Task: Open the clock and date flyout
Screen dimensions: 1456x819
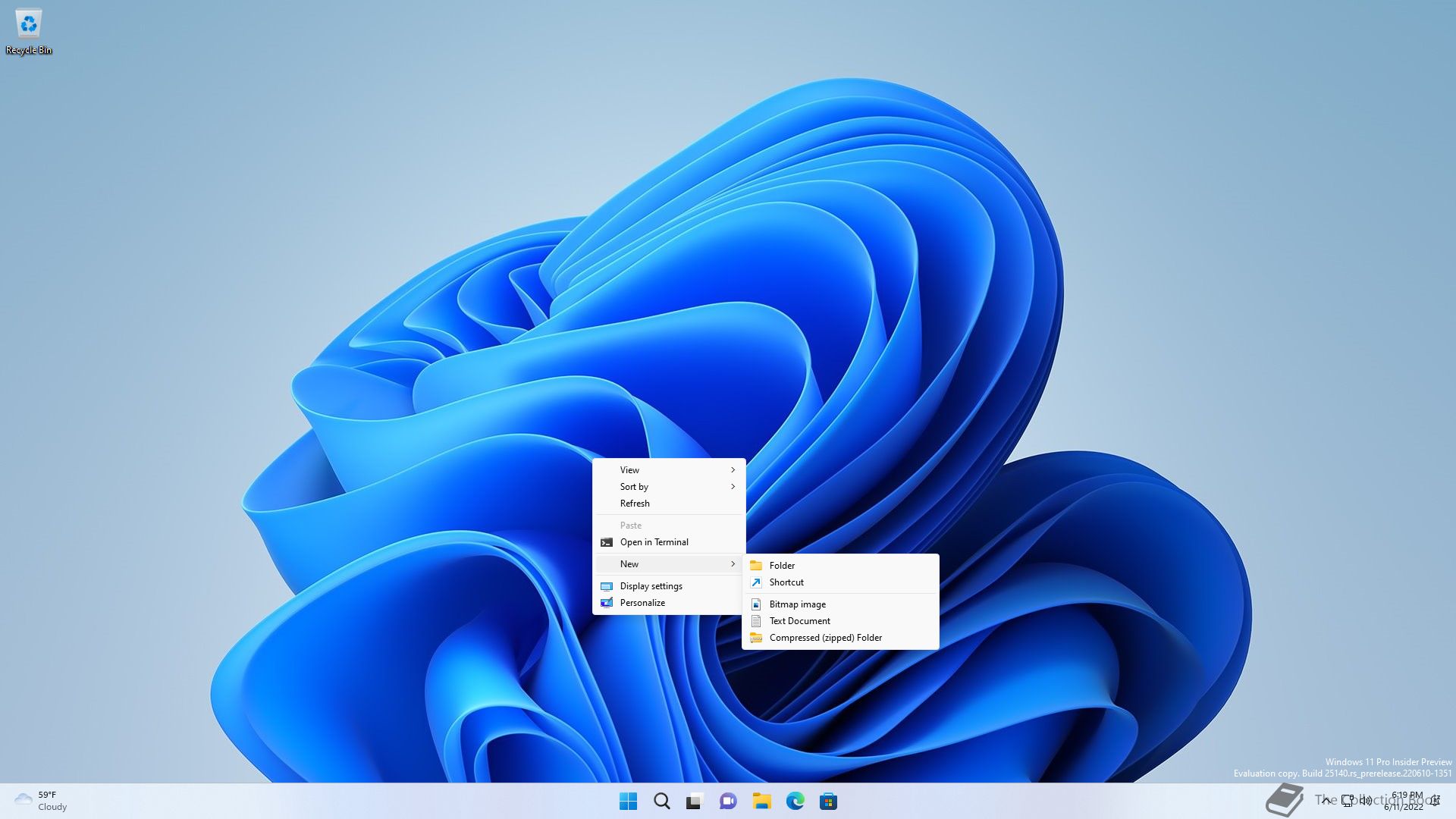Action: click(x=1404, y=801)
